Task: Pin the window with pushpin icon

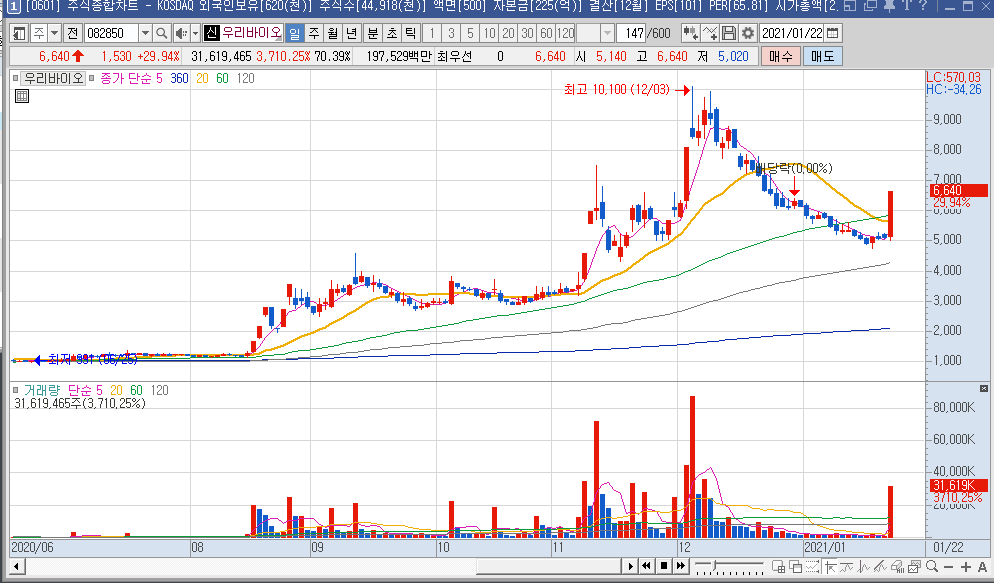Action: 889,6
